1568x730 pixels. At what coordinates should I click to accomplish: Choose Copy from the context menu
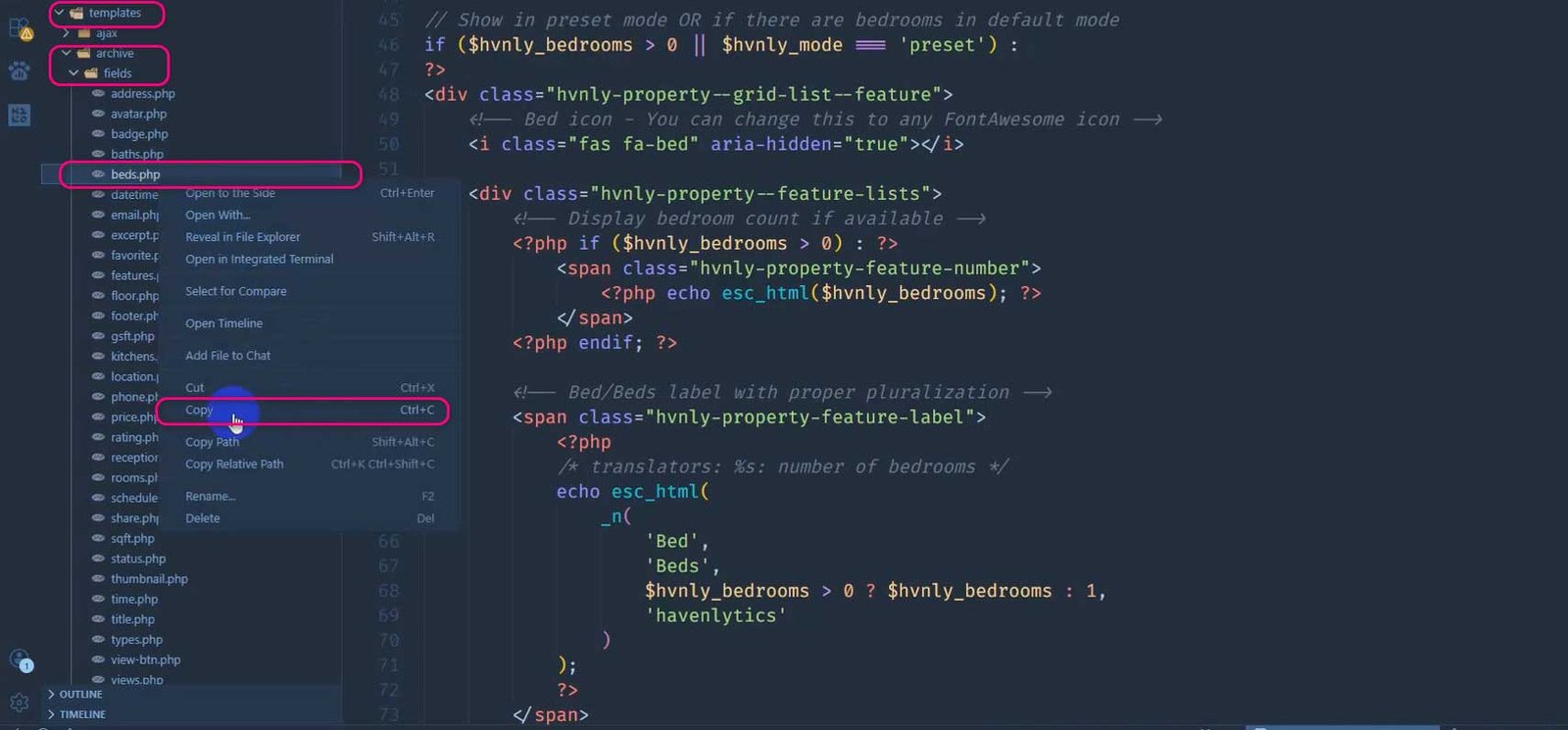pyautogui.click(x=199, y=410)
